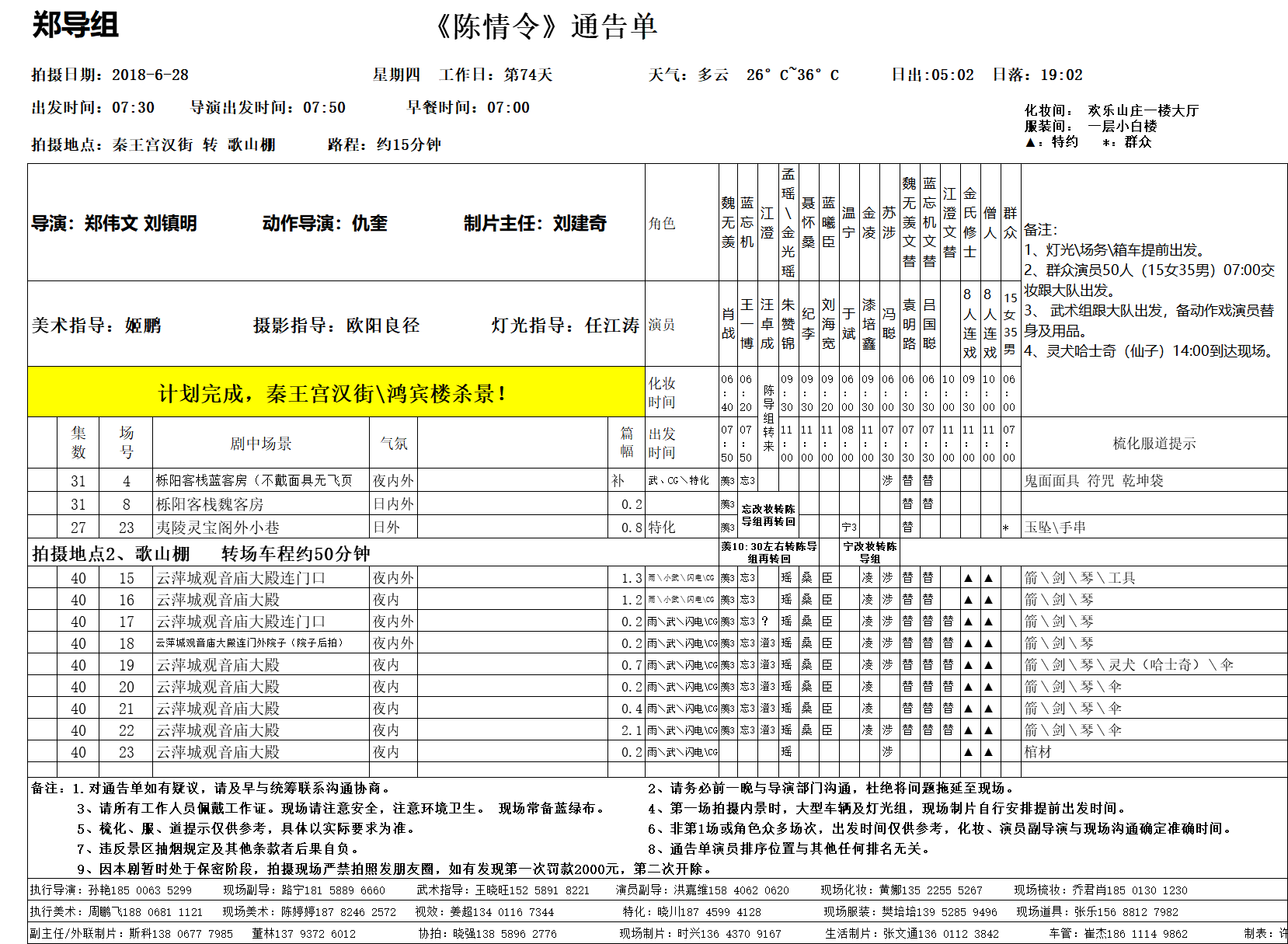The width and height of the screenshot is (1288, 944).
Task: Click the actor name 刘海宽
Action: pos(828,324)
